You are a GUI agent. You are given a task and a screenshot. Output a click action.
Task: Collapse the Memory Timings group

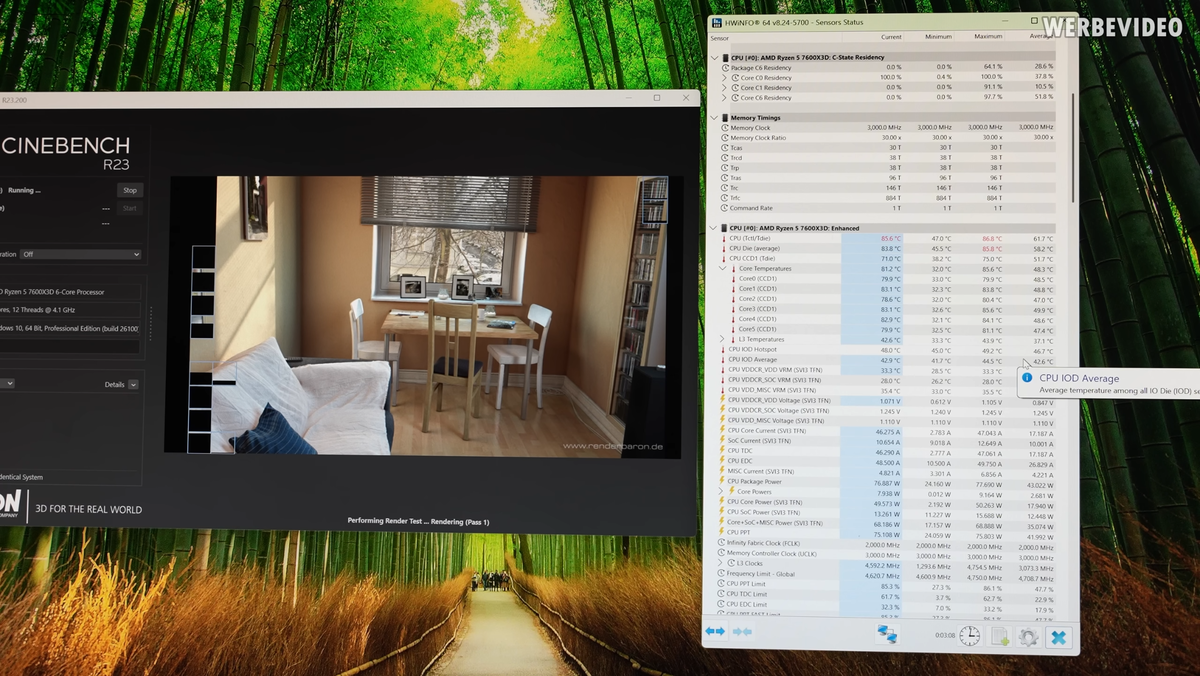[x=714, y=118]
